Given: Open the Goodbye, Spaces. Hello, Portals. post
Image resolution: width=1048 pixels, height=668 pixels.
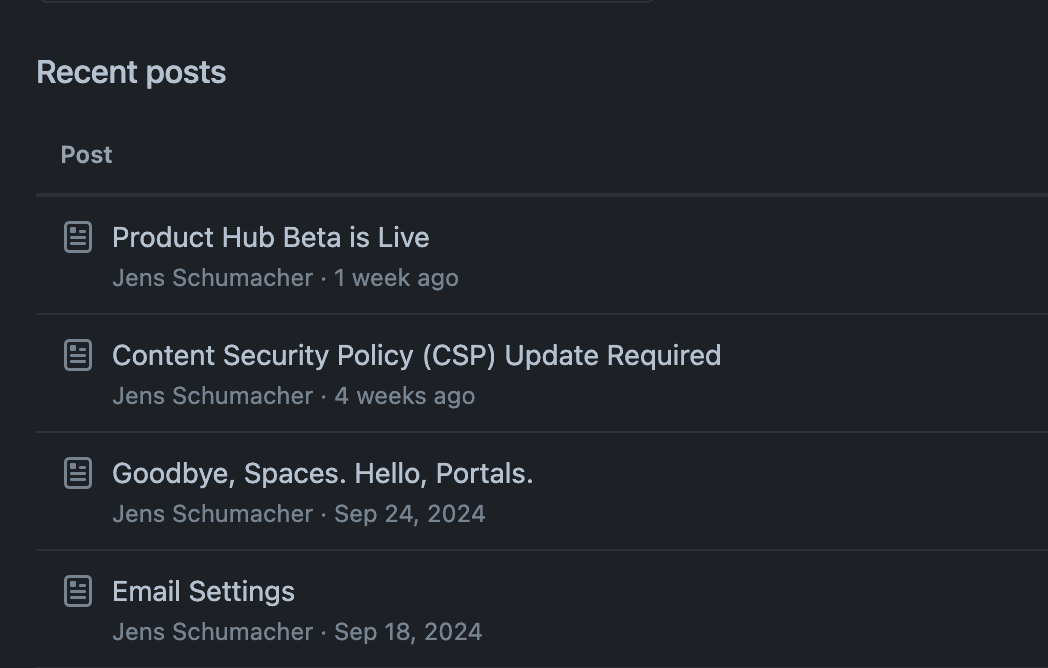Looking at the screenshot, I should point(322,473).
